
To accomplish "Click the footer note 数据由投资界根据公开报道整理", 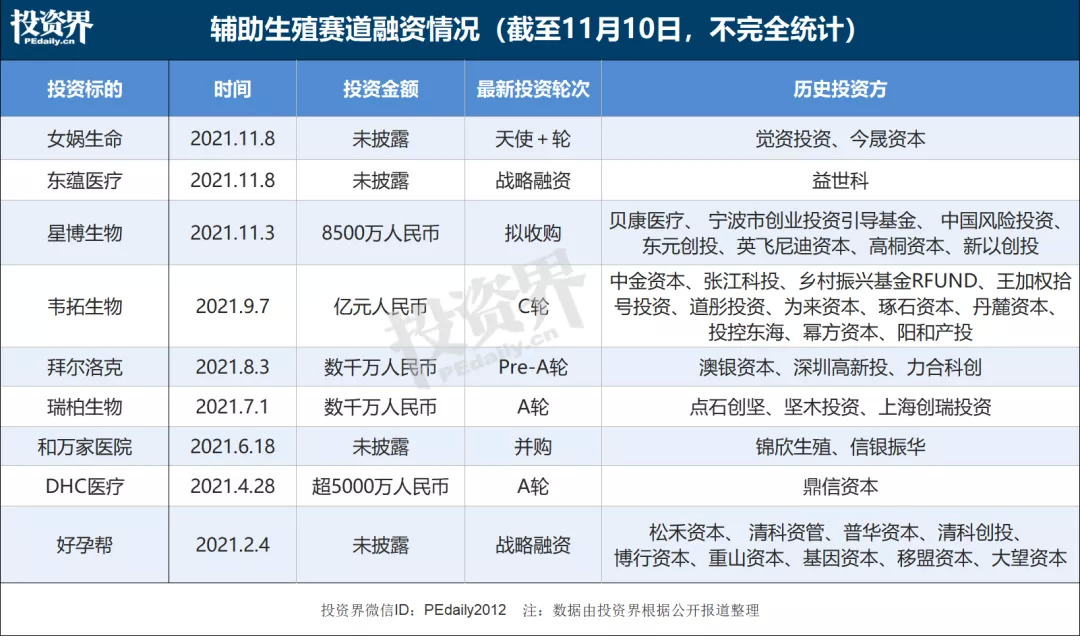I will [656, 610].
